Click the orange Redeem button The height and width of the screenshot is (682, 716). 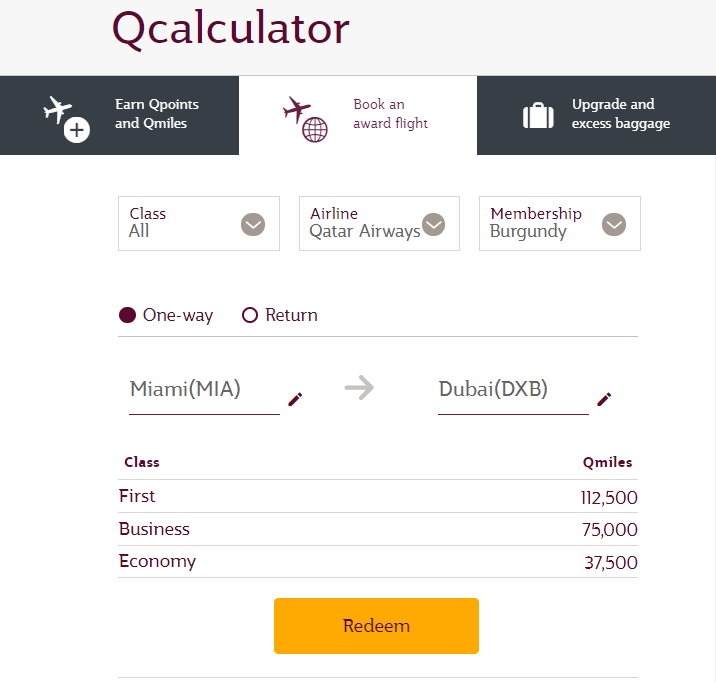(x=376, y=626)
